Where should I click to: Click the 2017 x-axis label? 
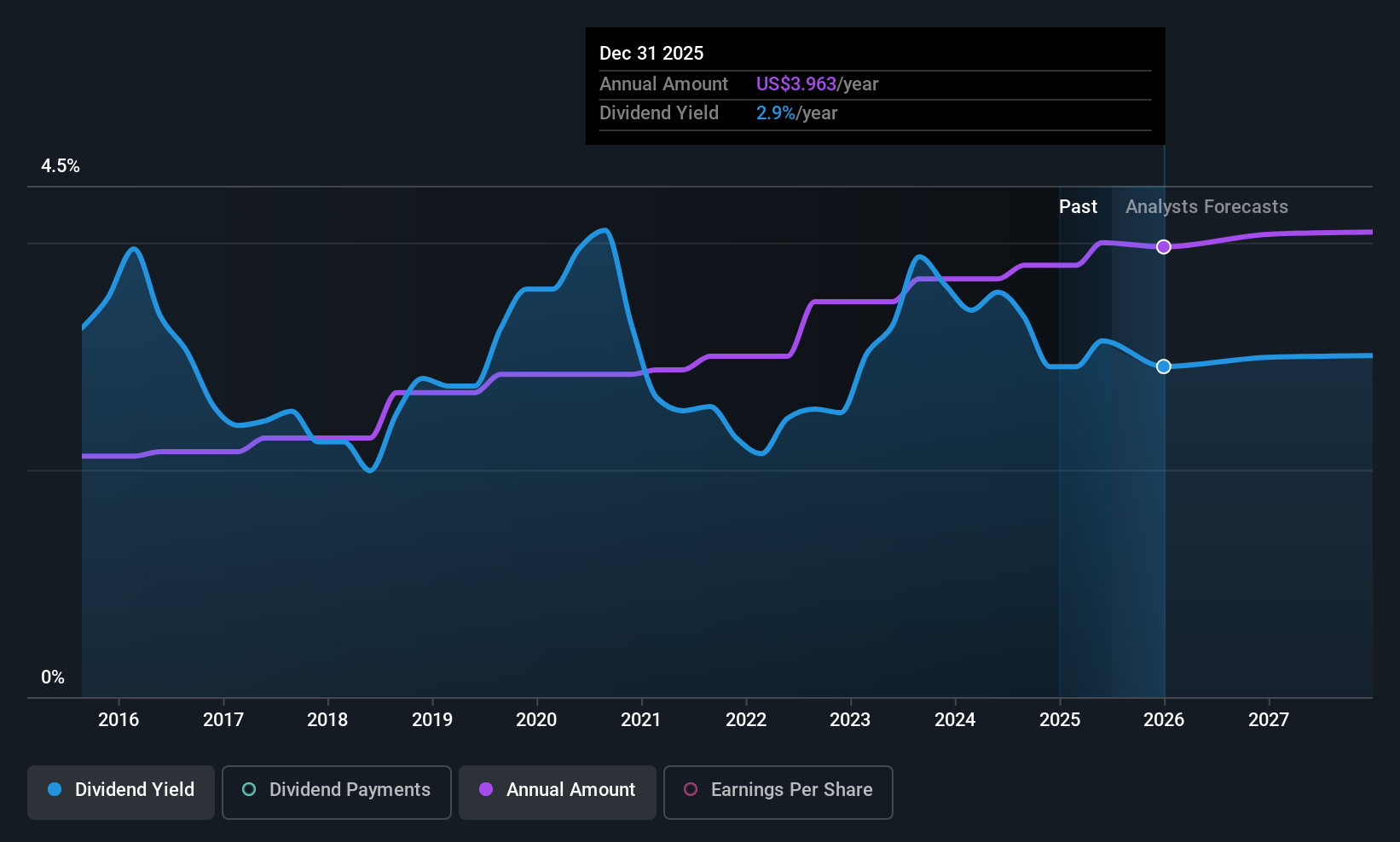click(223, 720)
